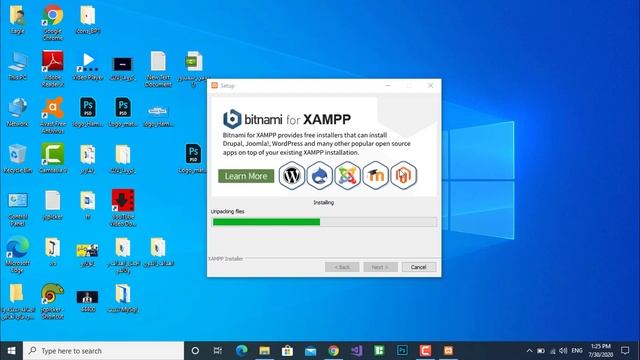Check battery status in the tray
640x360 pixels.
tap(541, 351)
